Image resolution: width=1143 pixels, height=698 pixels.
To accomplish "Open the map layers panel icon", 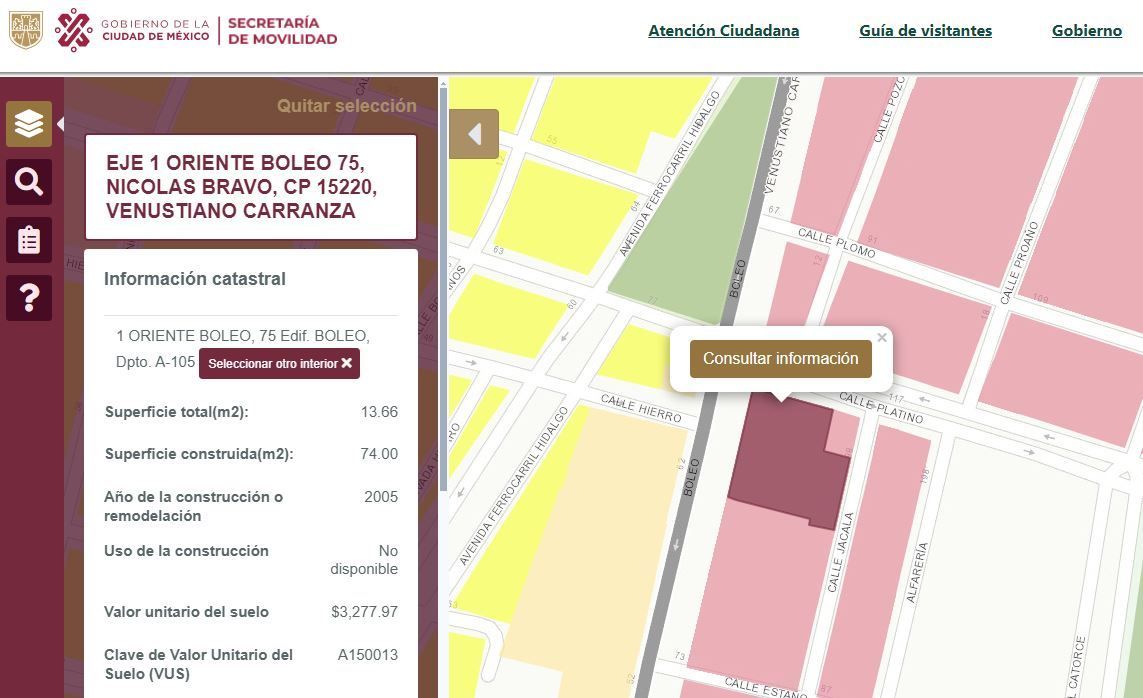I will pos(28,124).
